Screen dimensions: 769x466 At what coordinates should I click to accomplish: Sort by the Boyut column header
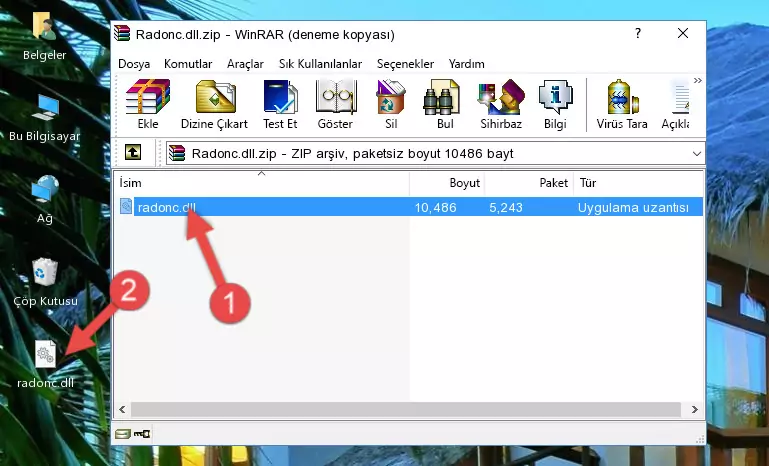click(447, 182)
